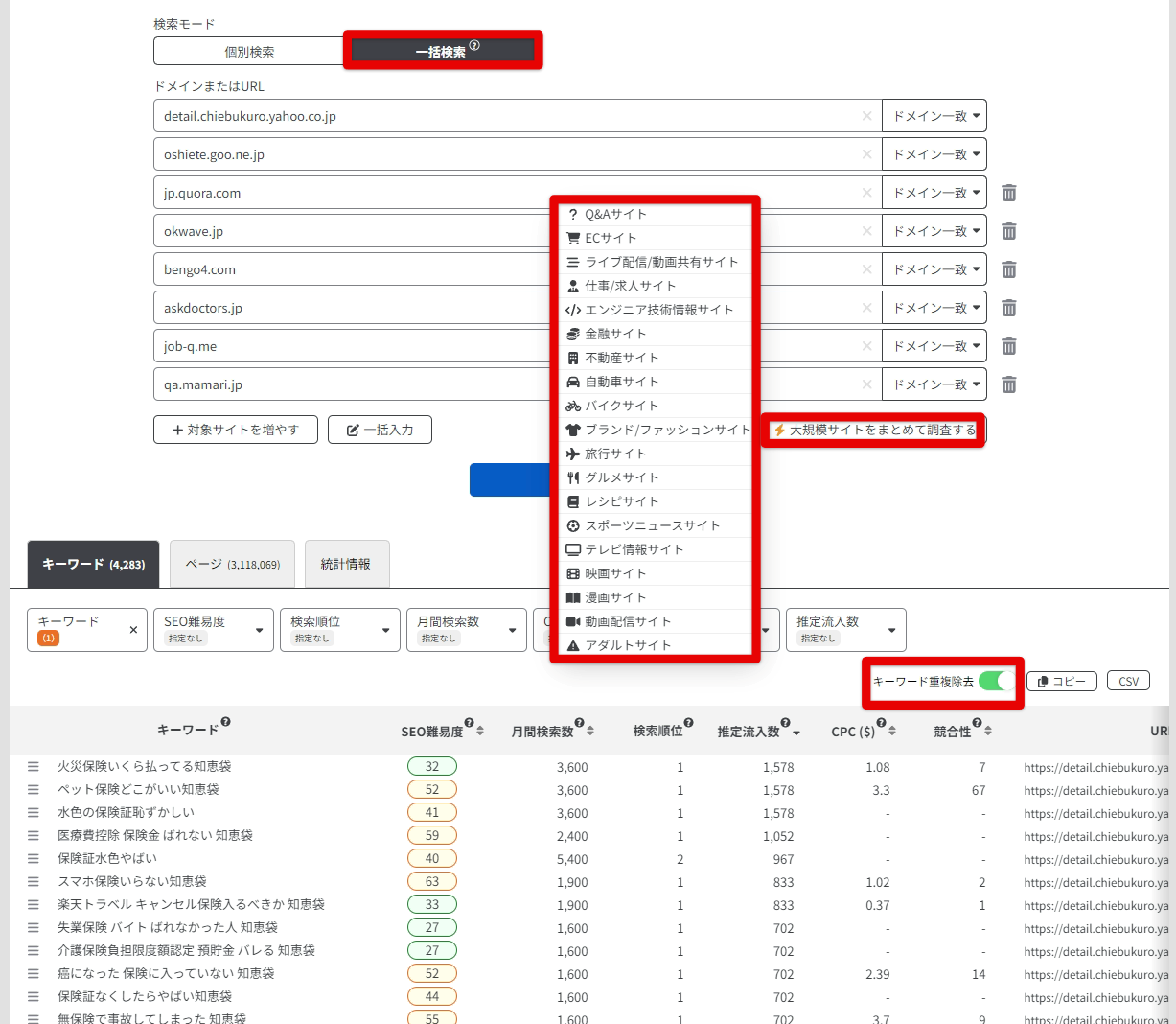The width and height of the screenshot is (1176, 1024).
Task: Expand the SEO難易度 filter dropdown
Action: click(x=213, y=630)
